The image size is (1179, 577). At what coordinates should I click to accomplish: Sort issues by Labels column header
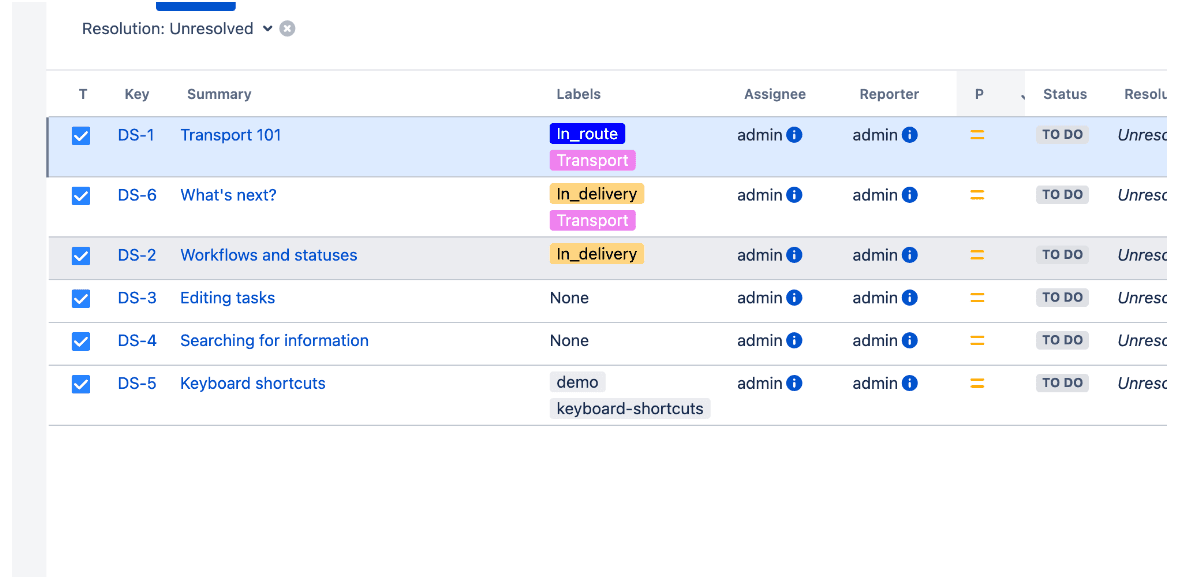578,94
